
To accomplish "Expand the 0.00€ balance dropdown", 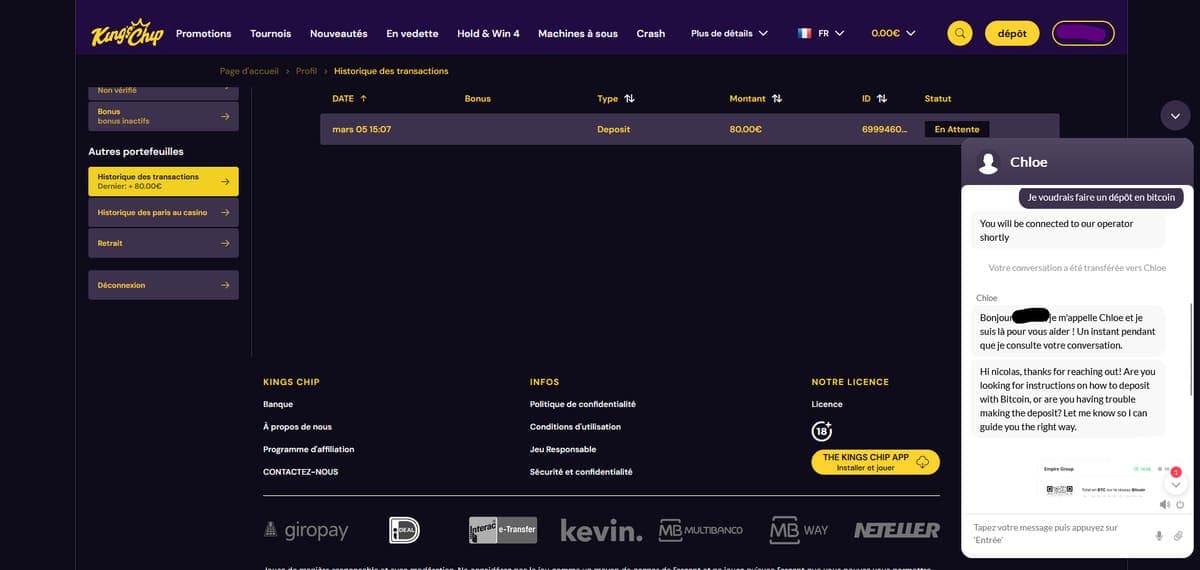I will pos(893,33).
